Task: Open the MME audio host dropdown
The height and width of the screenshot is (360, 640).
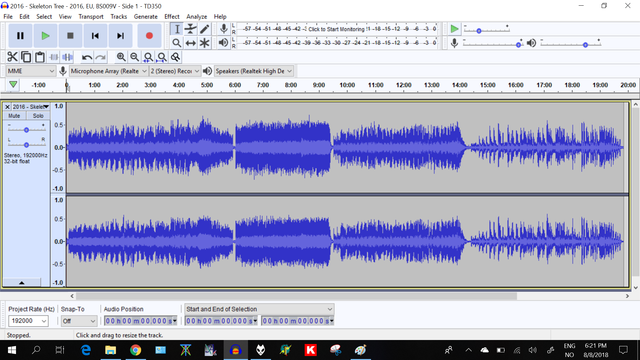Action: coord(31,71)
